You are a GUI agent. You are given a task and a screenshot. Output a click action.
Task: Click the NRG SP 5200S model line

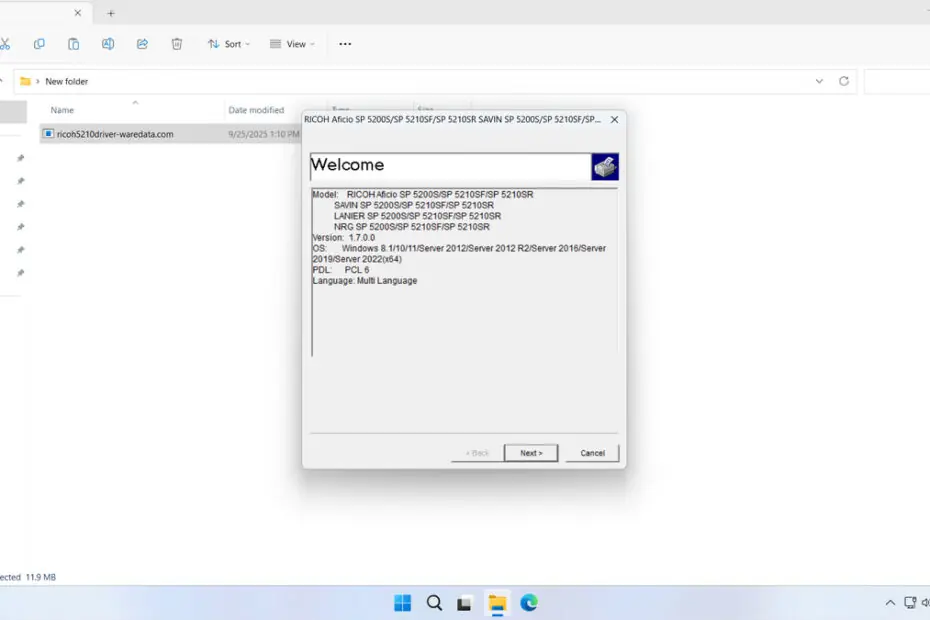pos(412,227)
